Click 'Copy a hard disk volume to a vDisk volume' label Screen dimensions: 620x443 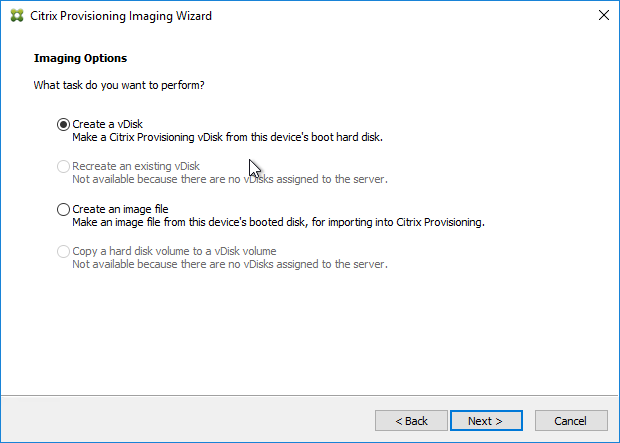click(174, 251)
